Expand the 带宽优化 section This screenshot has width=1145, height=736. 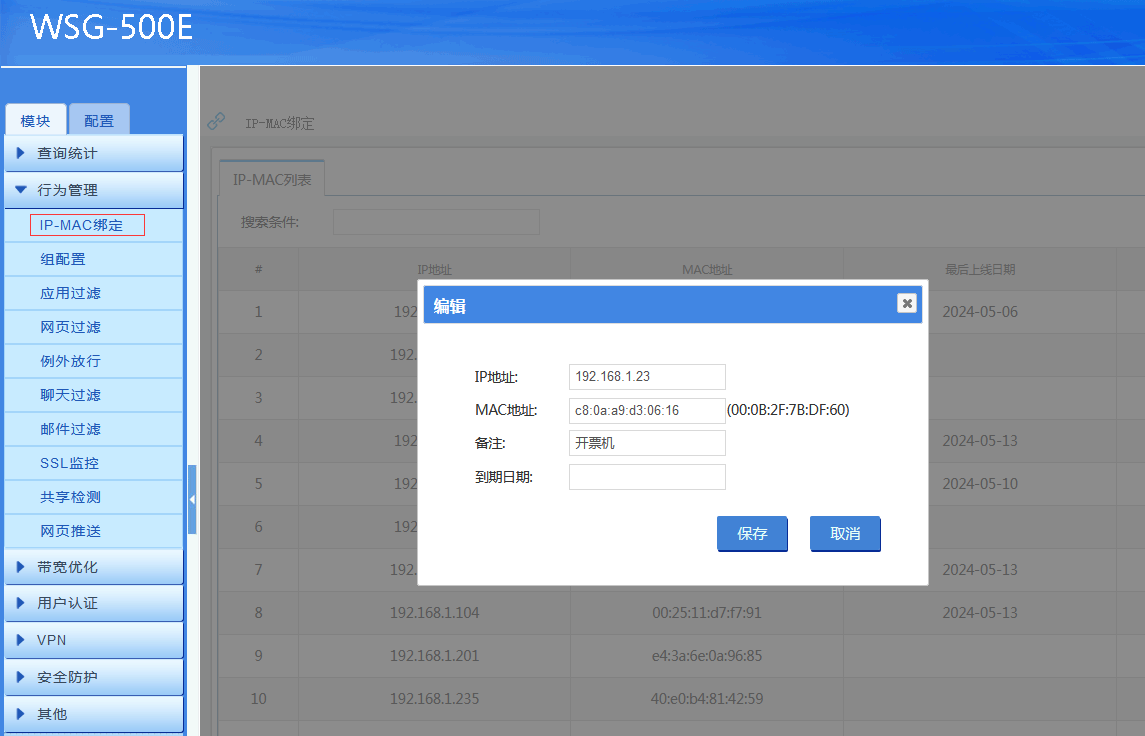coord(94,567)
